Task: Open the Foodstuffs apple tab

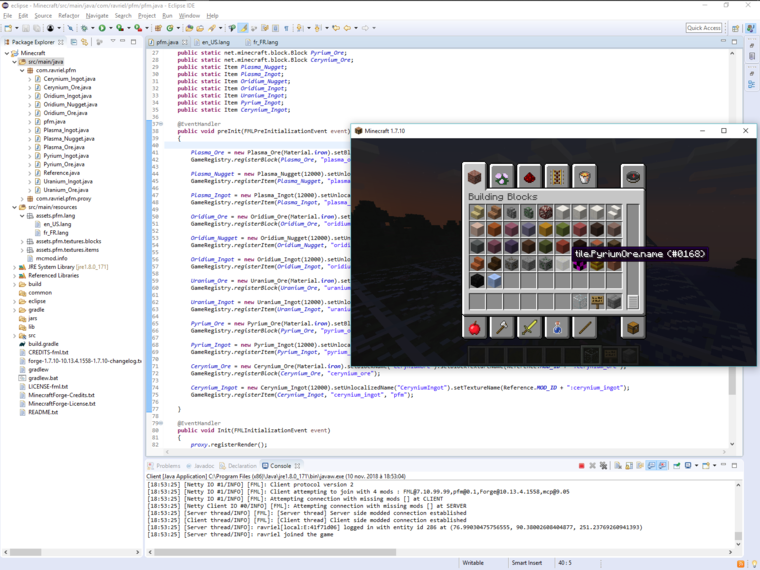Action: 475,327
